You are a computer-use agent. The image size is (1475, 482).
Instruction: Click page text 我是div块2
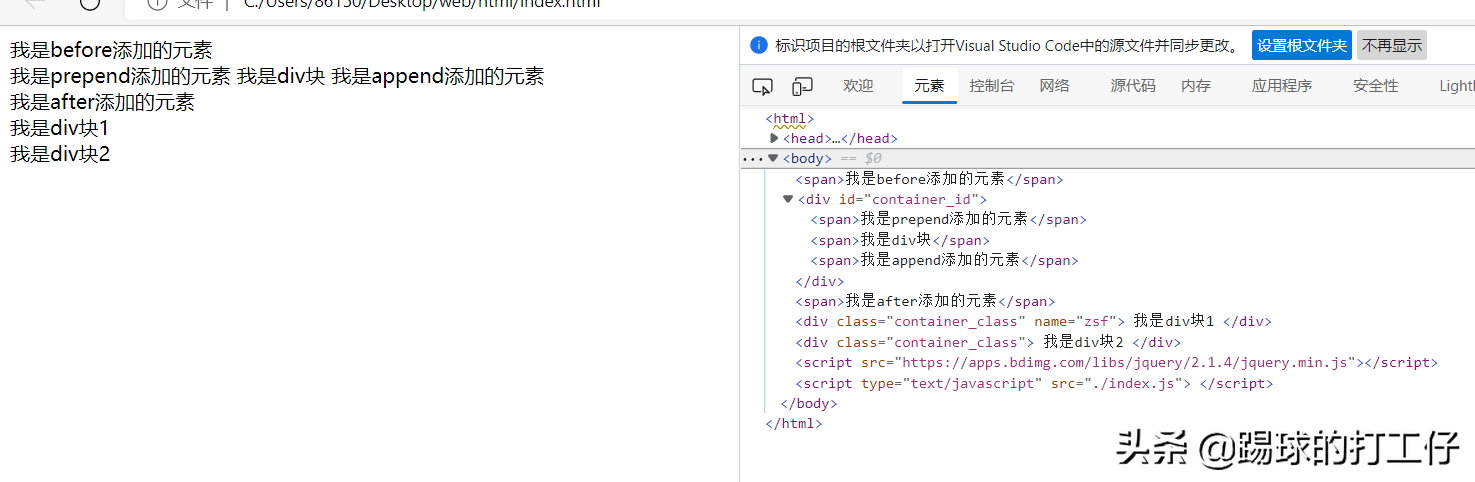coord(60,154)
